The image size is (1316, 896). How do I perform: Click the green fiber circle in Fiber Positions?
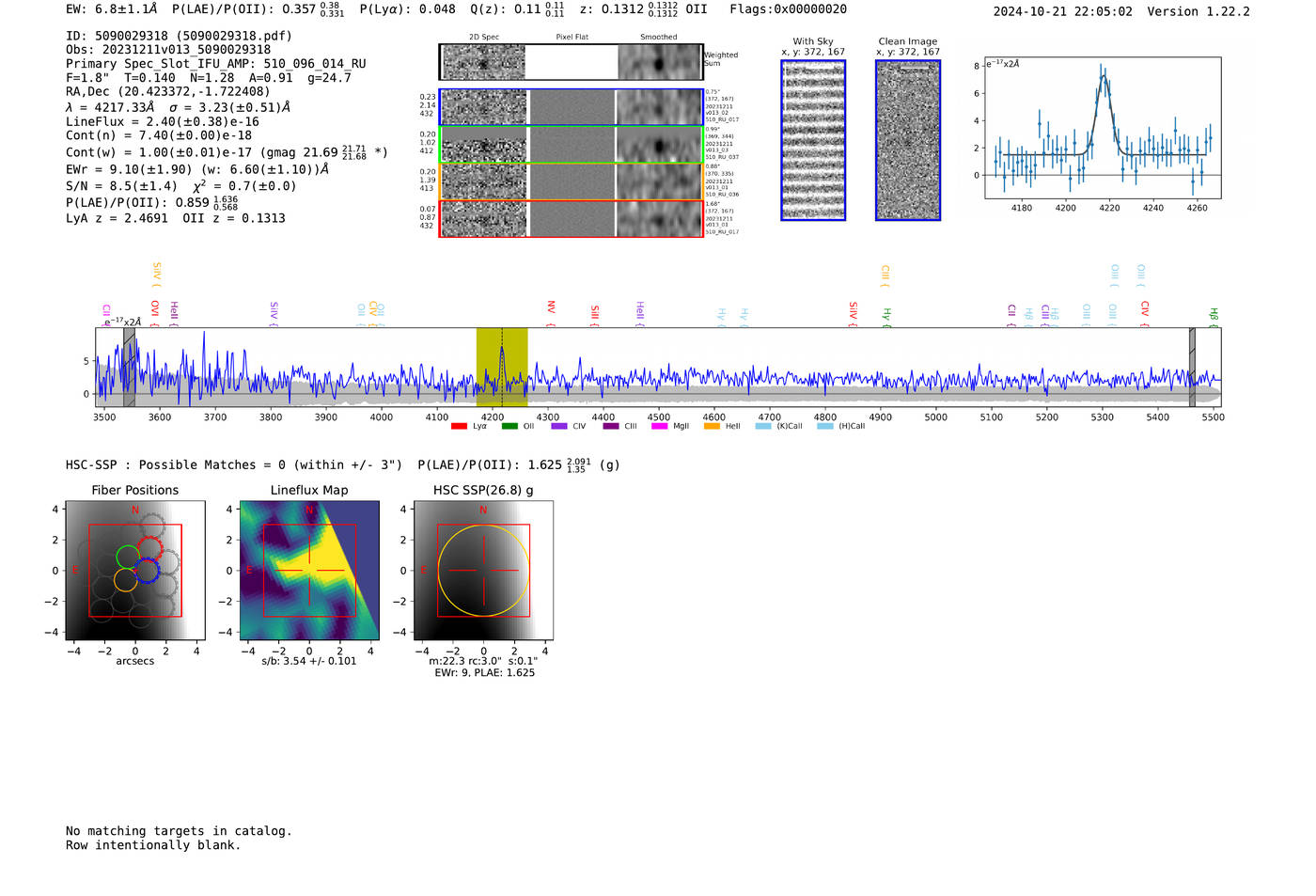[x=127, y=557]
